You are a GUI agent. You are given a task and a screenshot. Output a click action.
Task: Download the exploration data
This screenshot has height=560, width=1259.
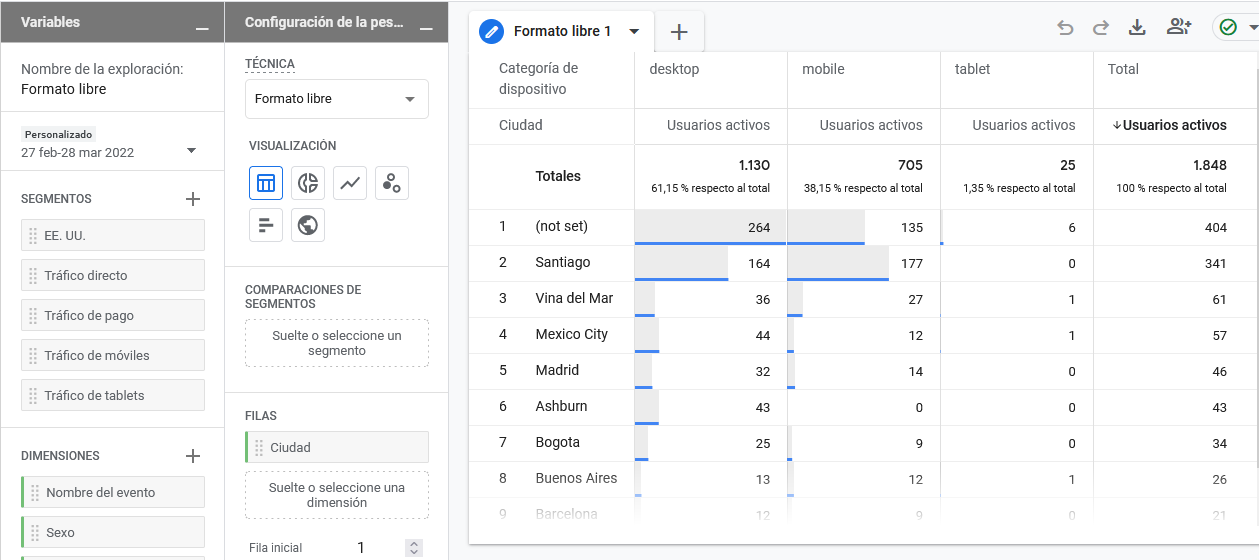[x=1137, y=28]
